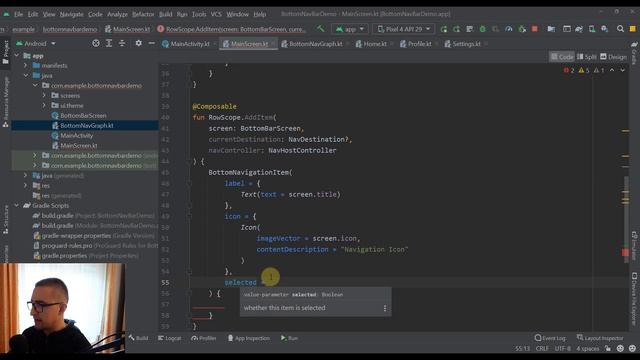Open the Navigate menu
Screen dimensions: 640x360
(x=71, y=14)
